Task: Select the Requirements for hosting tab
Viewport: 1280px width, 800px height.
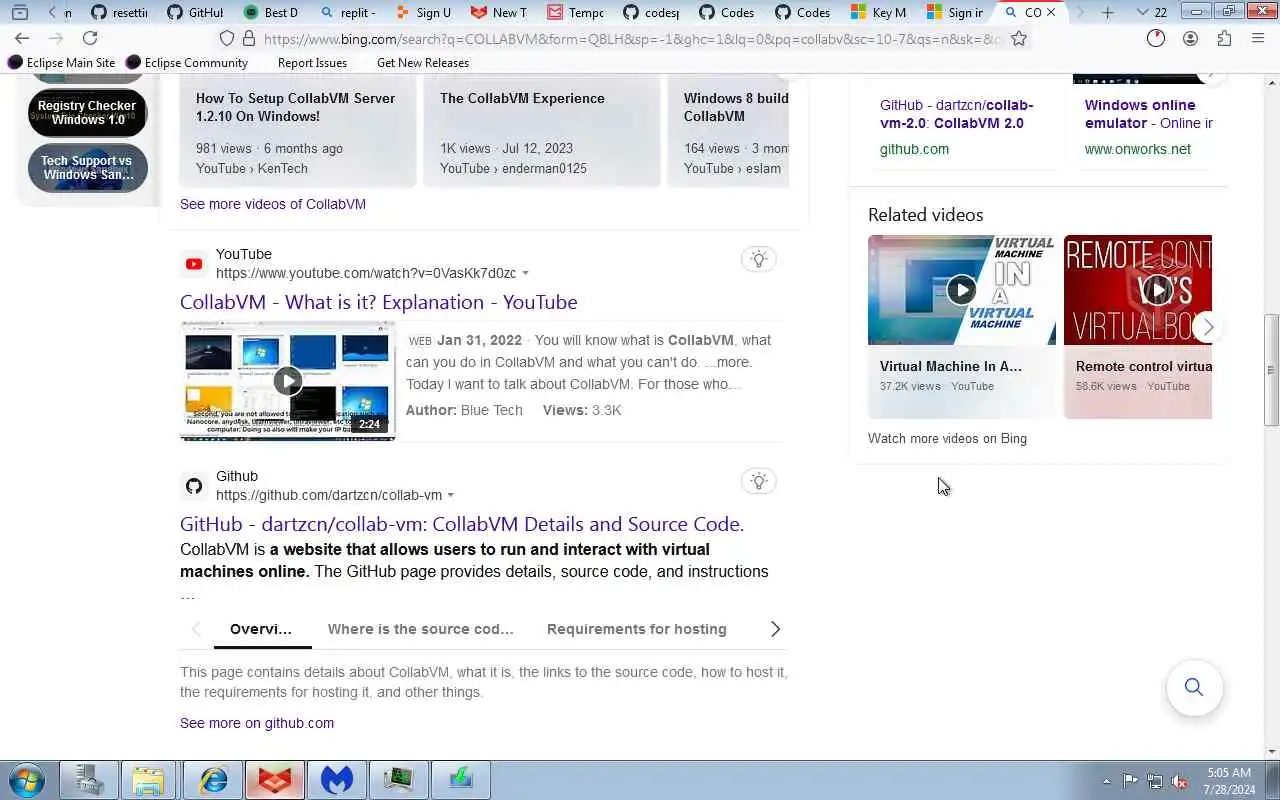Action: pyautogui.click(x=637, y=629)
